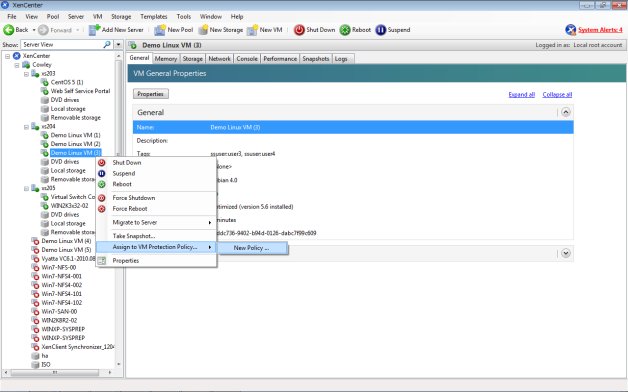Click the Win7-SAN-00 stopped VM icon
The height and width of the screenshot is (392, 628).
35,312
